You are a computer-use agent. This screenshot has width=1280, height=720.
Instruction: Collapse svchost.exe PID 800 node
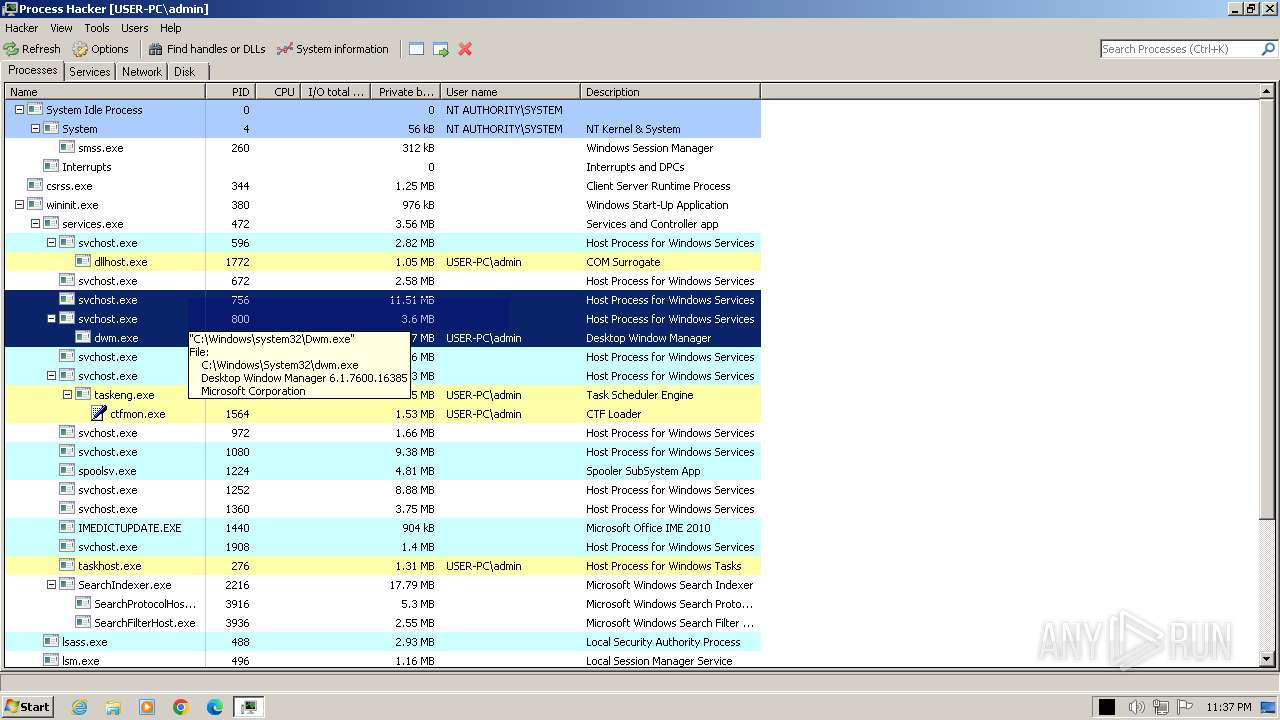pos(51,319)
